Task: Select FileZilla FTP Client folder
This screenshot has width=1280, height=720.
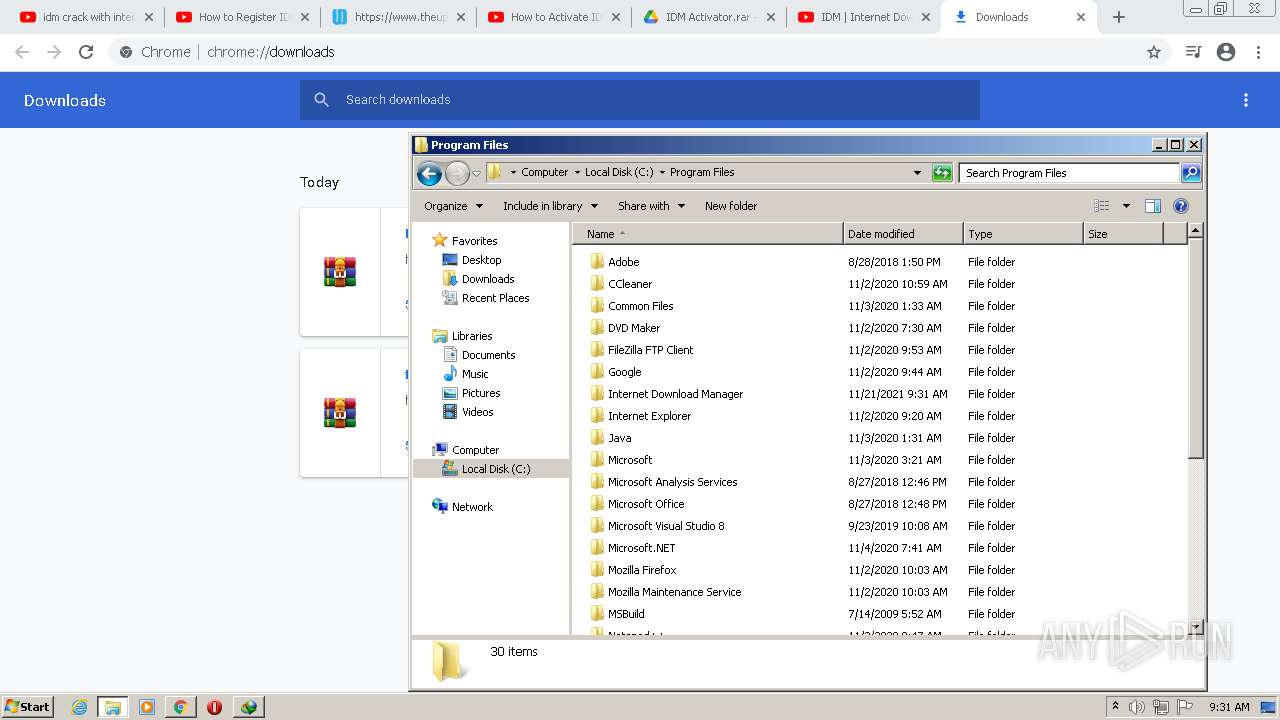Action: click(x=650, y=350)
